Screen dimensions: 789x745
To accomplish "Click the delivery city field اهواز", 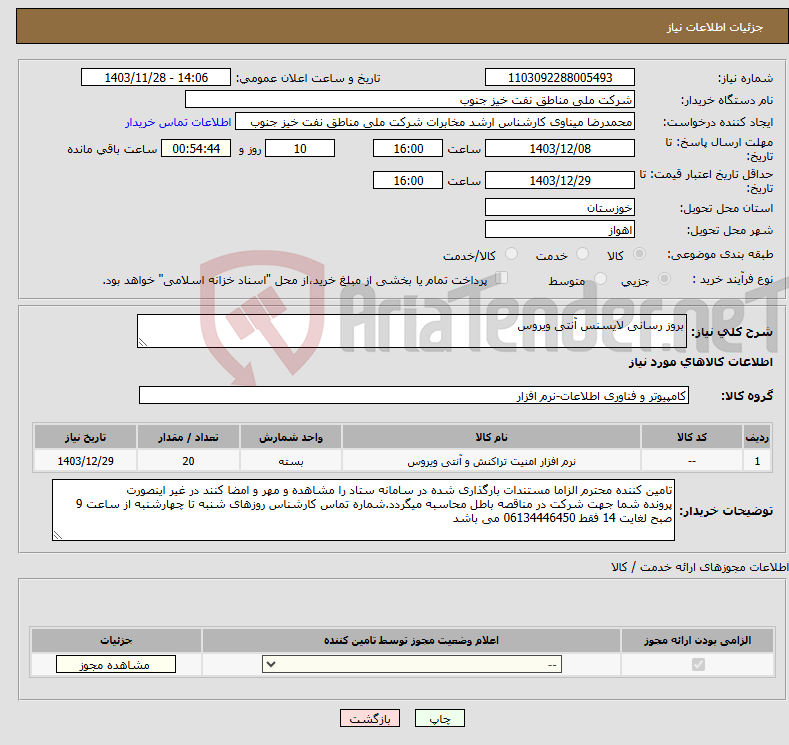I will click(560, 229).
